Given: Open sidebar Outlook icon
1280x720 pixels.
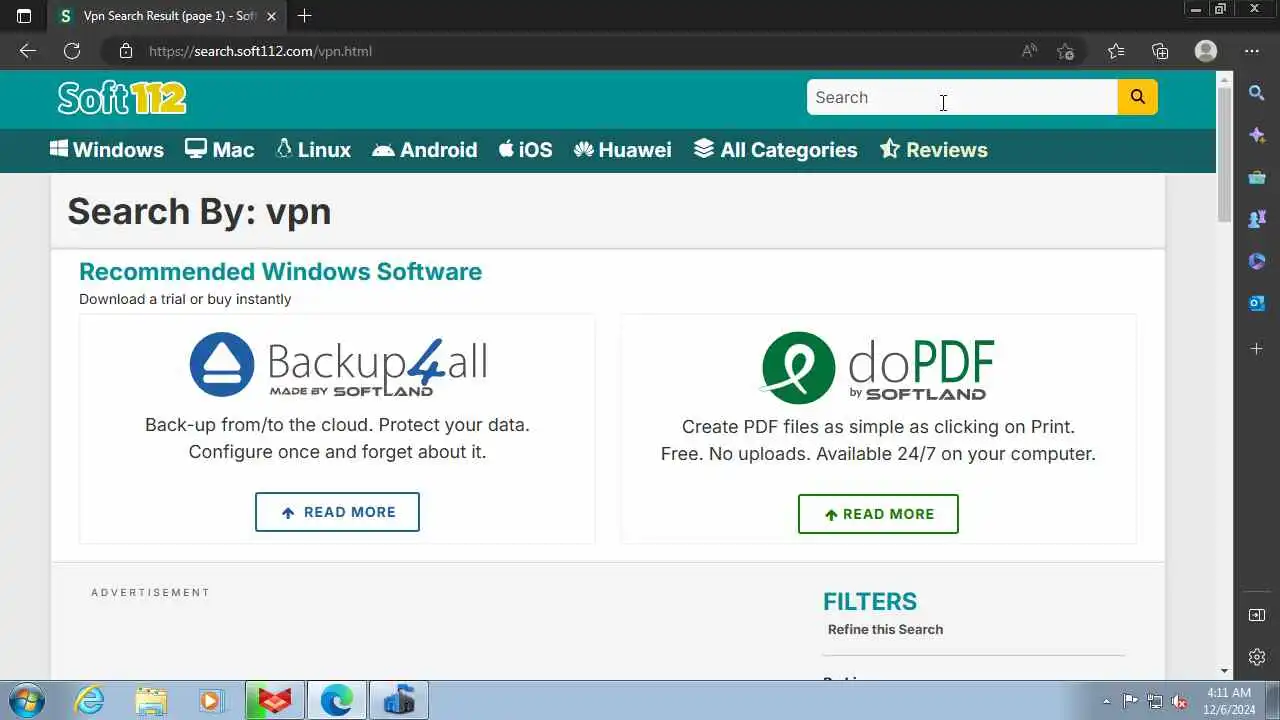Looking at the screenshot, I should [x=1257, y=303].
